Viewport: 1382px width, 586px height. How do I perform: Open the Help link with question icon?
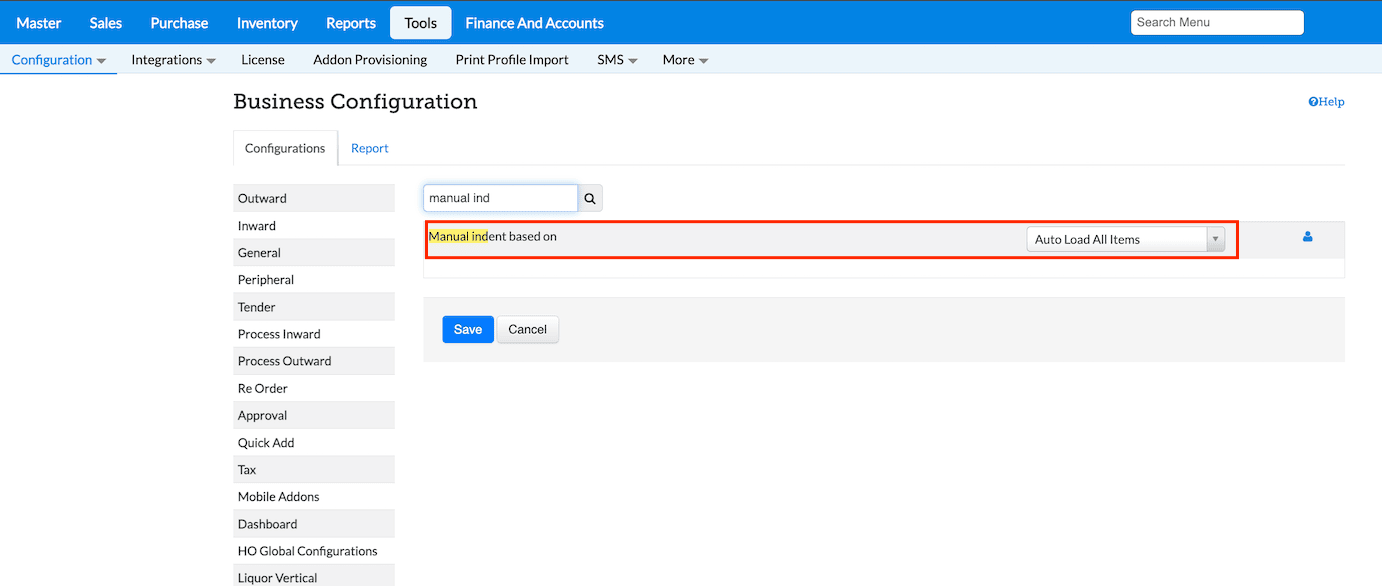coord(1326,102)
